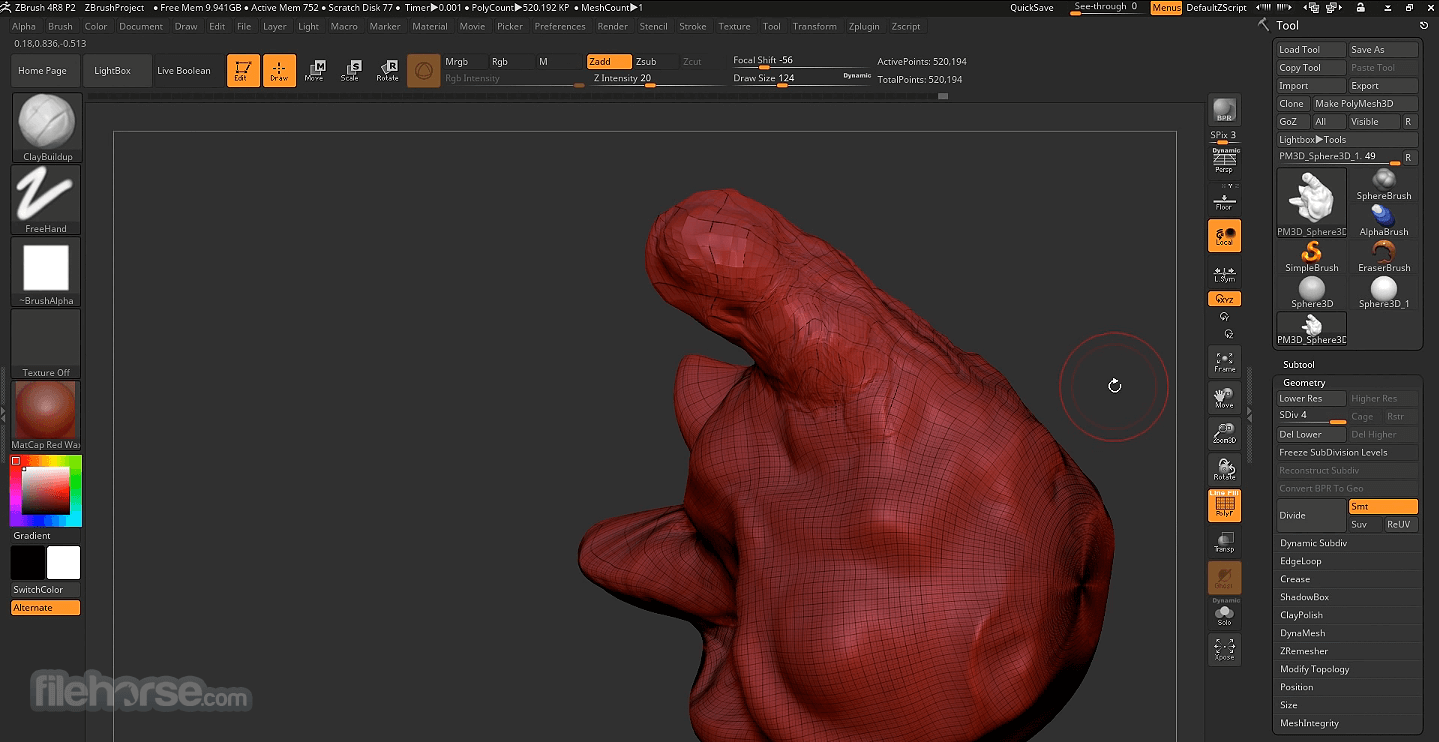Toggle Local transformations button
The image size is (1439, 742).
1224,236
